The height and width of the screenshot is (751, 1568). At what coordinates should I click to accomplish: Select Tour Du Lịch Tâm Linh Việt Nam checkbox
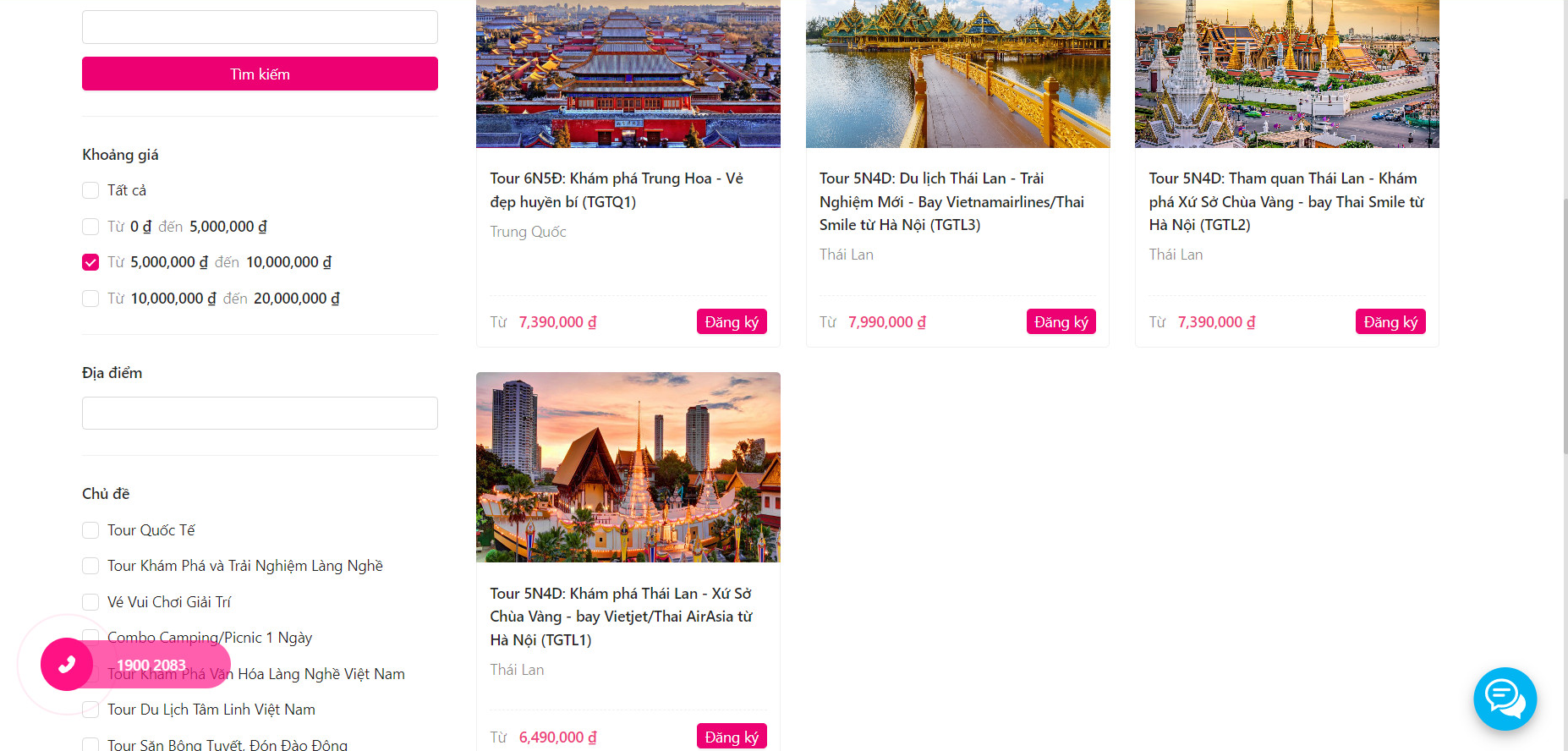90,710
